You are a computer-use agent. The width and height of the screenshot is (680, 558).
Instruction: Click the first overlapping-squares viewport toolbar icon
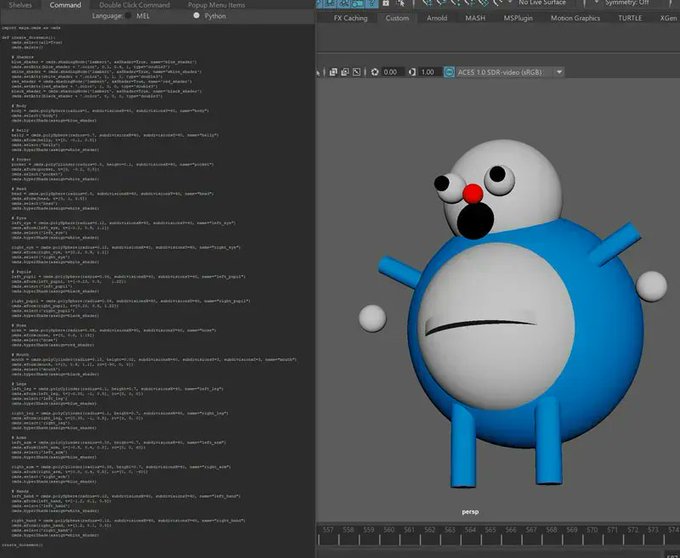tap(333, 72)
